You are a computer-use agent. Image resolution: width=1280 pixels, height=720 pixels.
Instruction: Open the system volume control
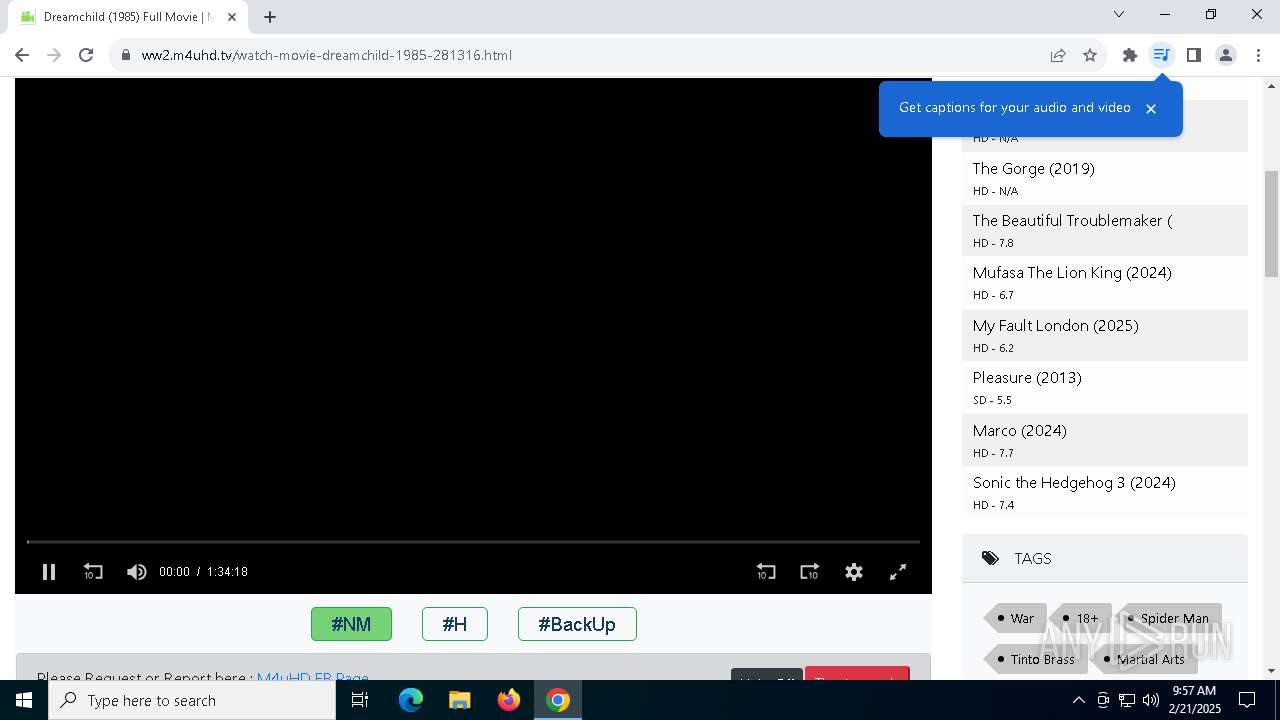click(x=1151, y=700)
